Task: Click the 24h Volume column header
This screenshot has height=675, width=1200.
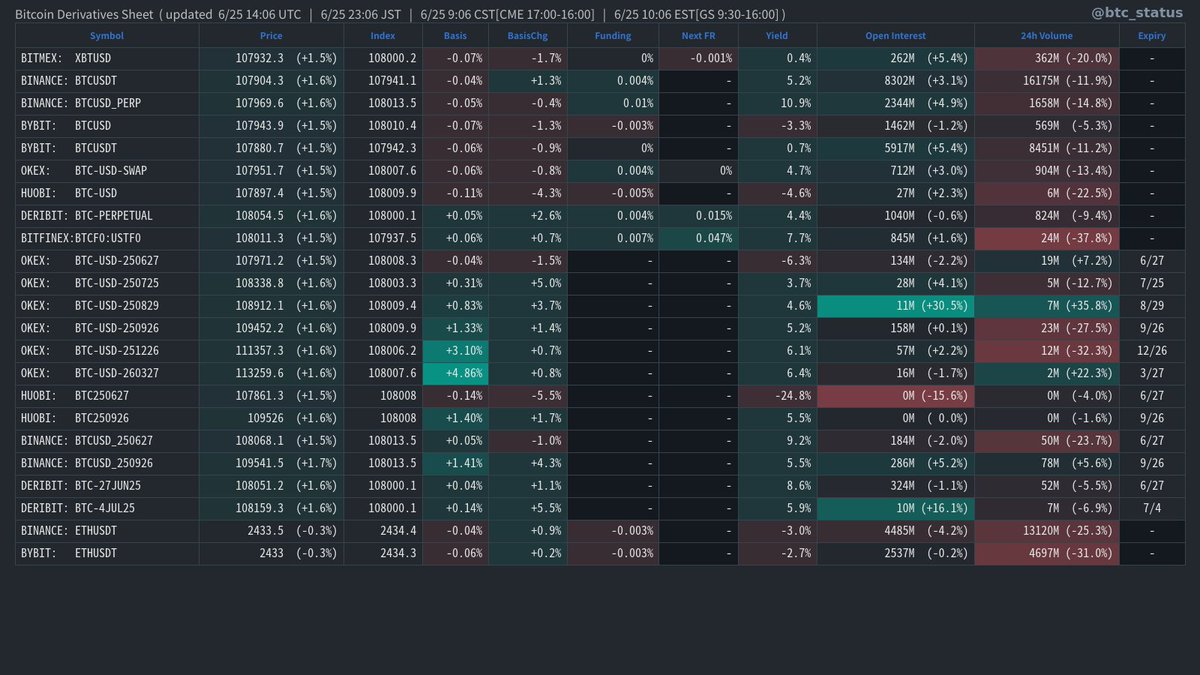Action: click(x=1046, y=36)
